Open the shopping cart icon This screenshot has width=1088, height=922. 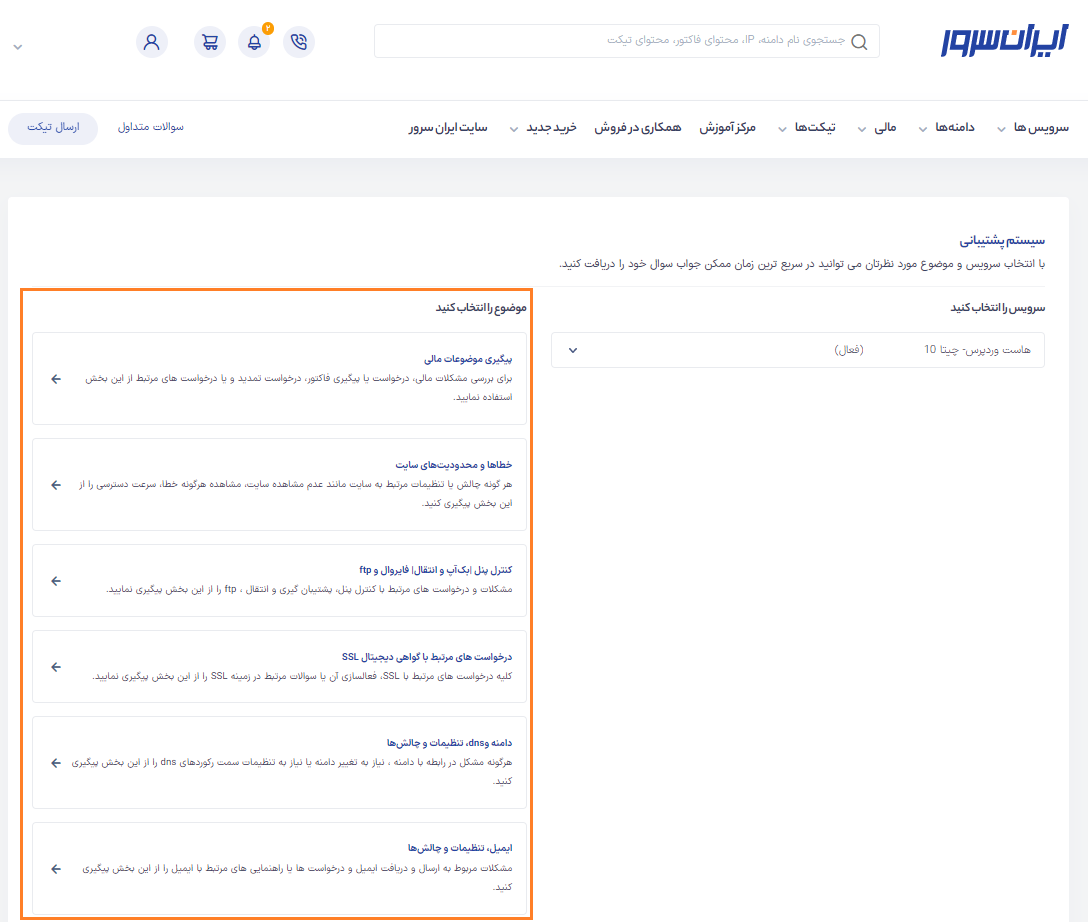(x=209, y=42)
